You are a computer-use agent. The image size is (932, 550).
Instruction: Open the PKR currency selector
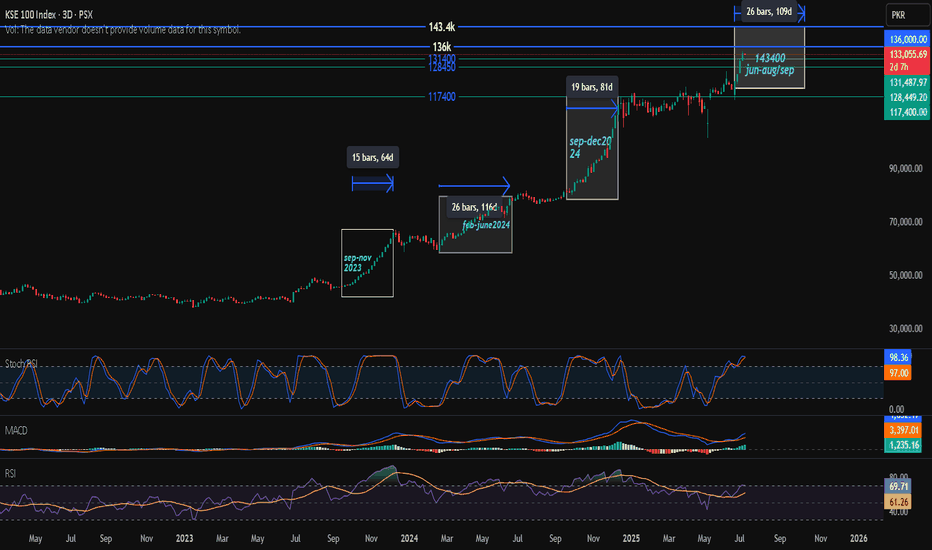tap(907, 15)
